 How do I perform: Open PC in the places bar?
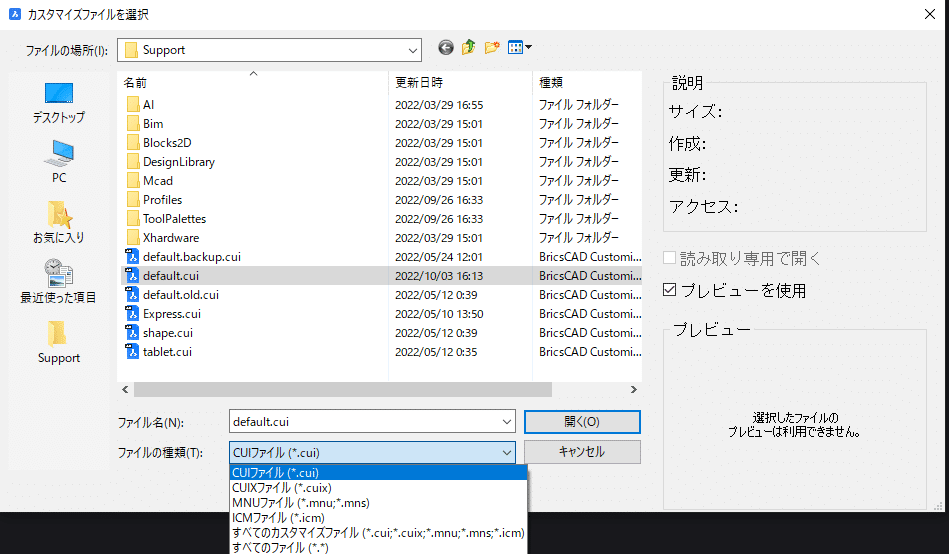(x=59, y=161)
